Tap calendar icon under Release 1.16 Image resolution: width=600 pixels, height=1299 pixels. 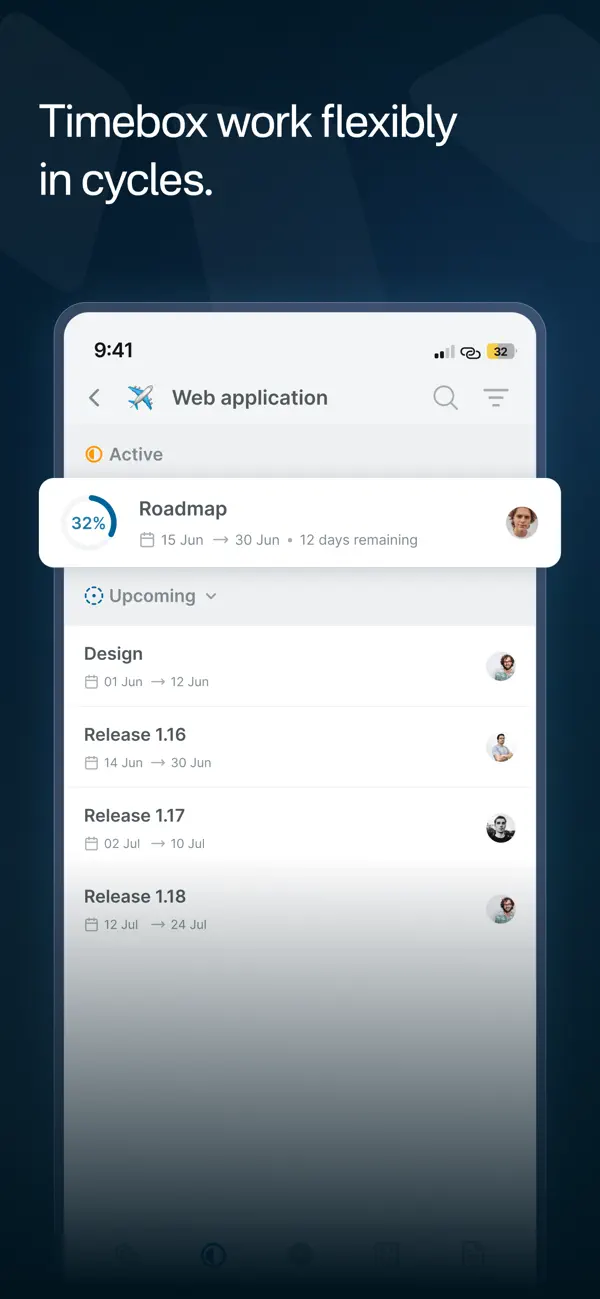(x=91, y=763)
